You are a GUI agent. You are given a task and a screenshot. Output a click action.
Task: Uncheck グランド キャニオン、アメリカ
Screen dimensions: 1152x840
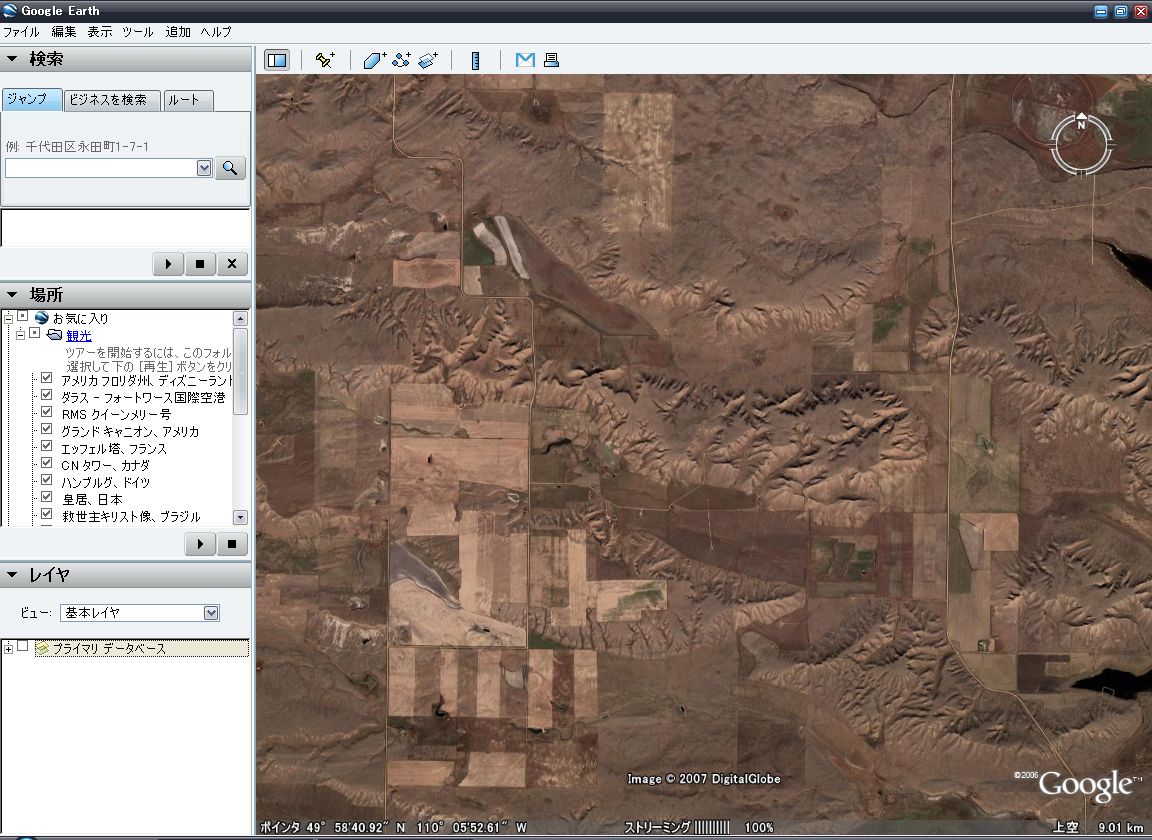46,428
